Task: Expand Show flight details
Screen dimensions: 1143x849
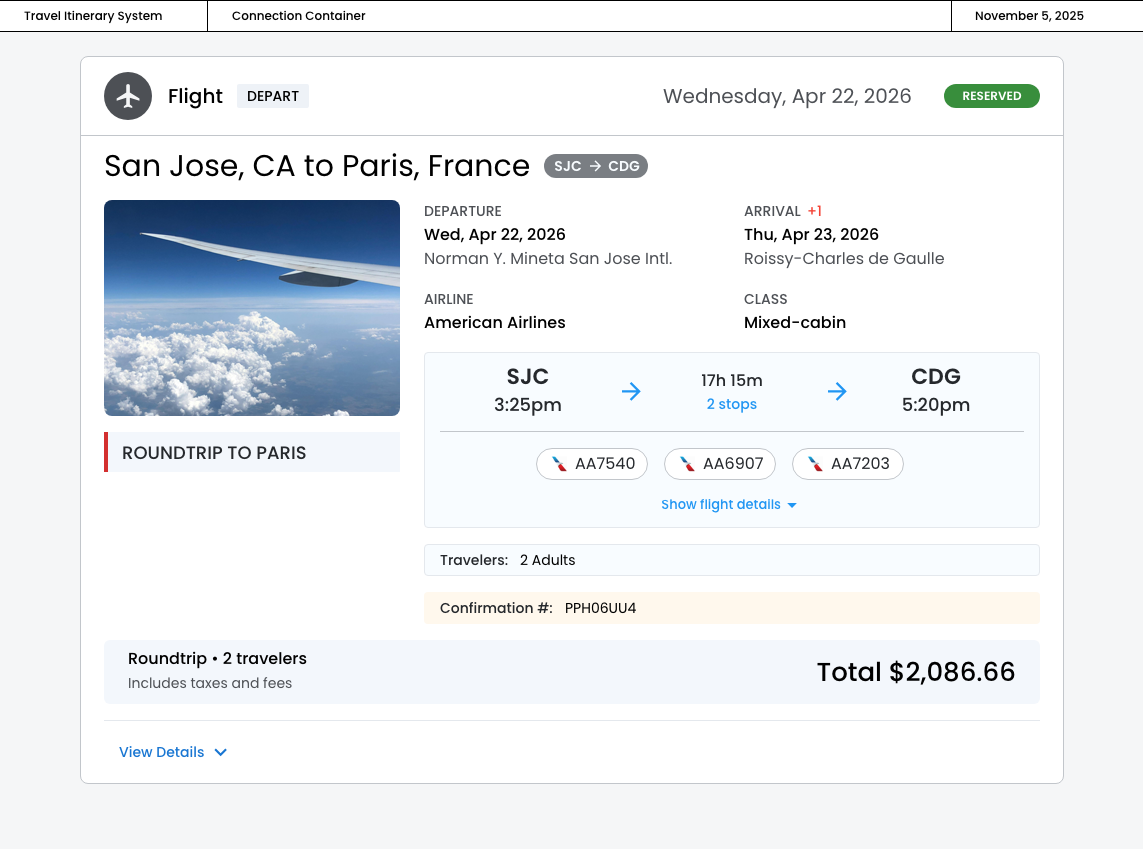Action: (729, 505)
